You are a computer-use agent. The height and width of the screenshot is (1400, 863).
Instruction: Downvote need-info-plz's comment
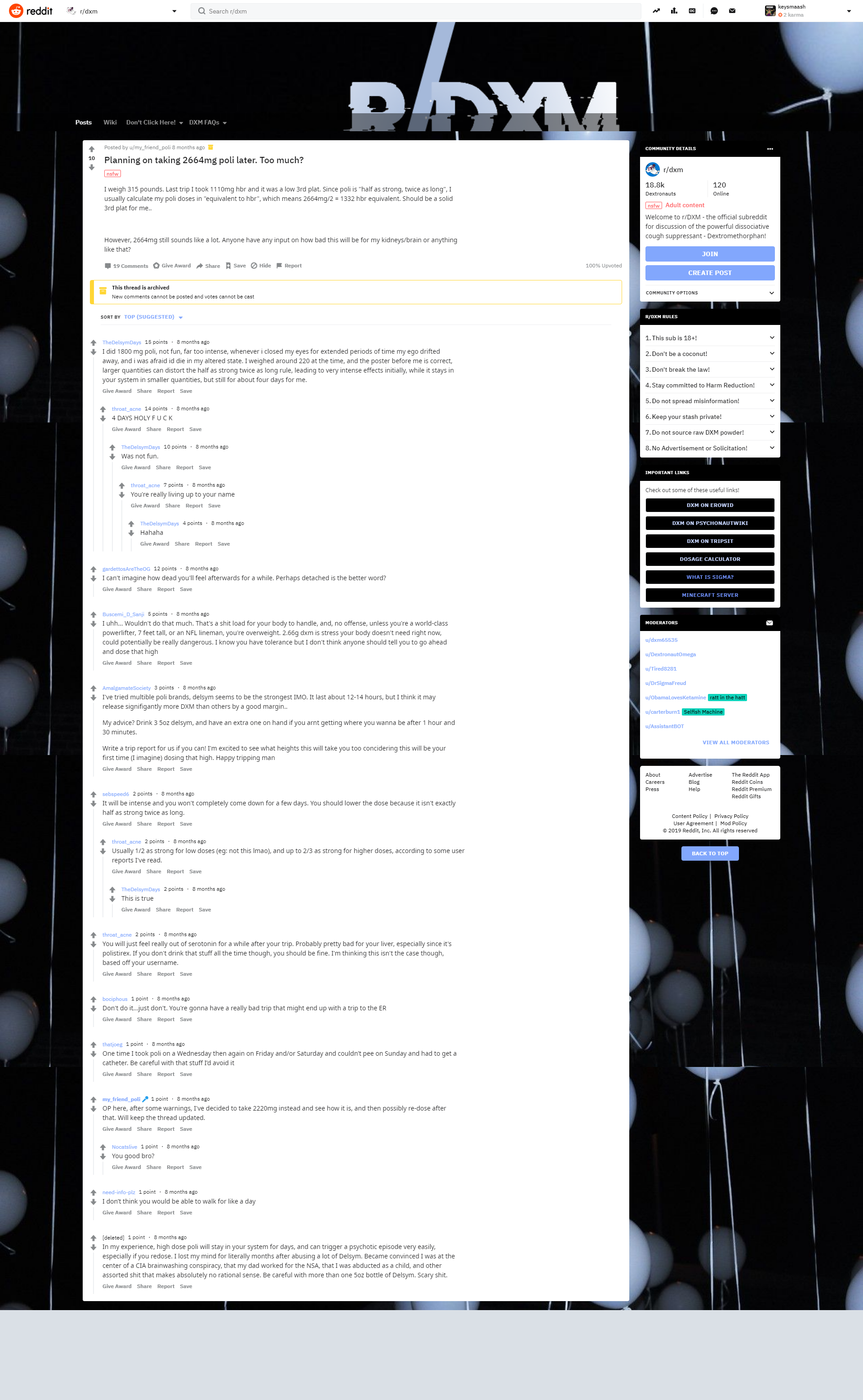click(93, 1202)
